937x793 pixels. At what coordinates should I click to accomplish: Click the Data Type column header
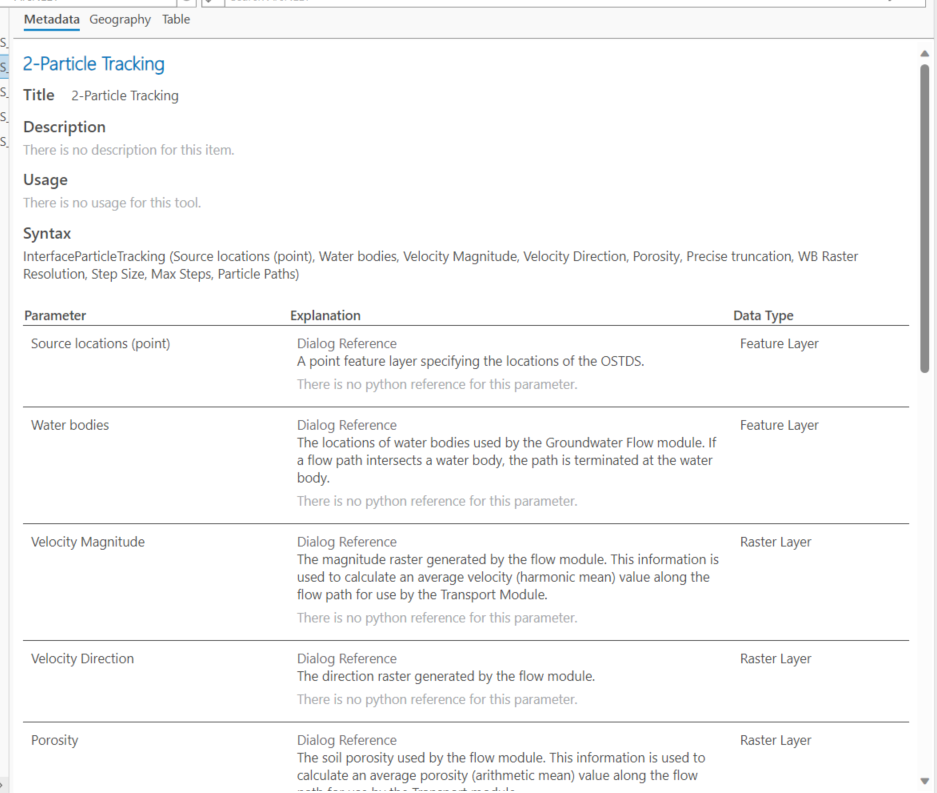(763, 316)
